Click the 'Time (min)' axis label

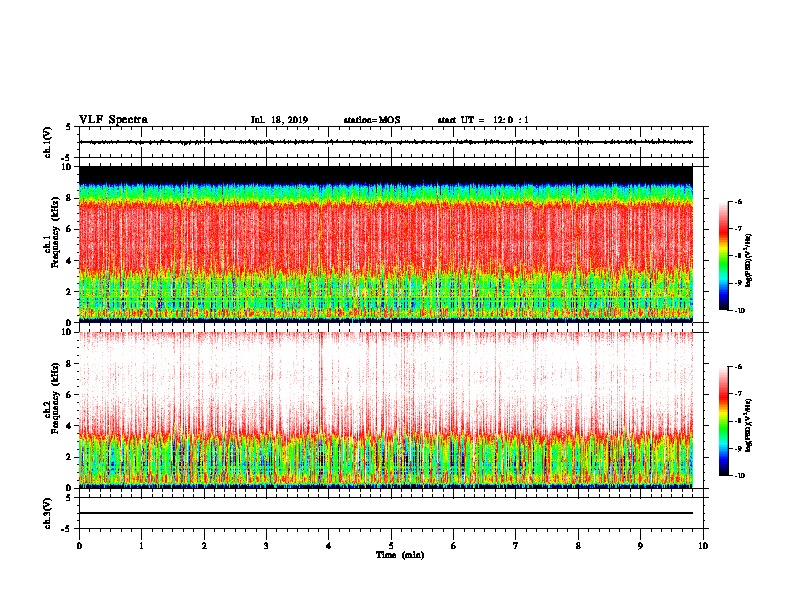pos(400,555)
